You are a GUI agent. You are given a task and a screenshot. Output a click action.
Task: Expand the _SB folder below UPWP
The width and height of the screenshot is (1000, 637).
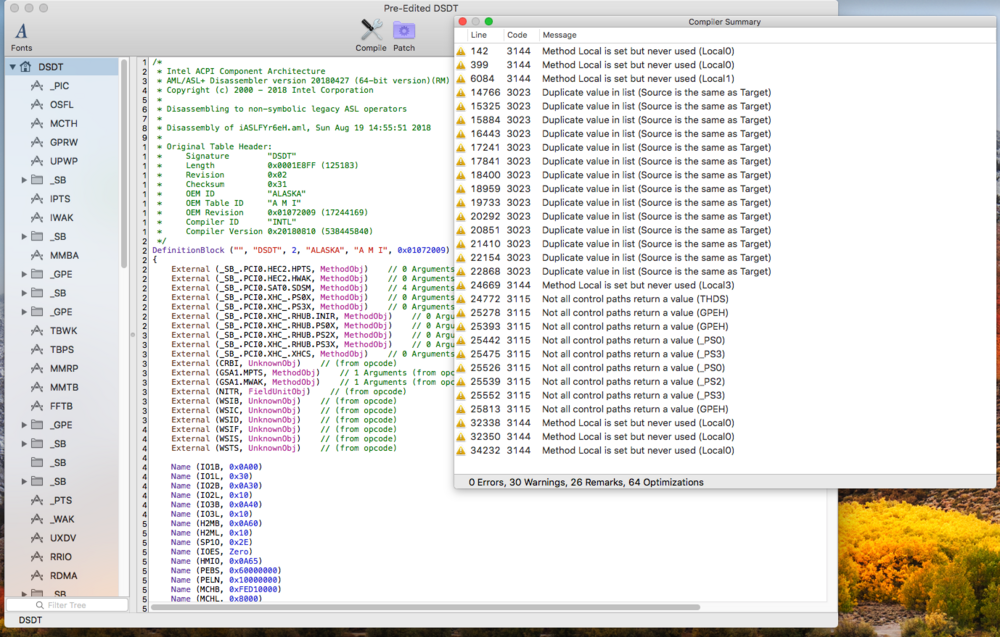24,180
